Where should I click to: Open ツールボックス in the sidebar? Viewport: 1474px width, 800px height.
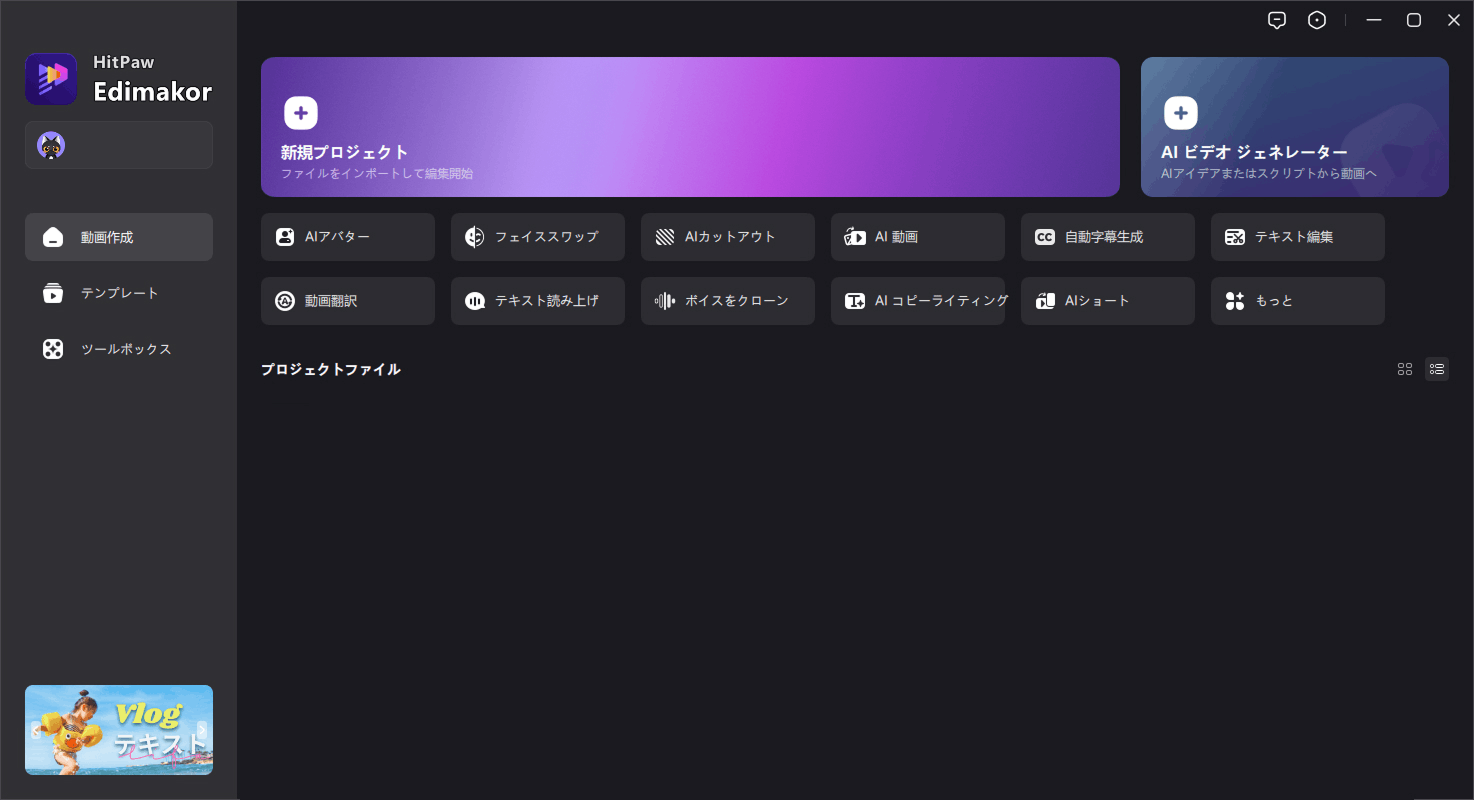coord(119,349)
